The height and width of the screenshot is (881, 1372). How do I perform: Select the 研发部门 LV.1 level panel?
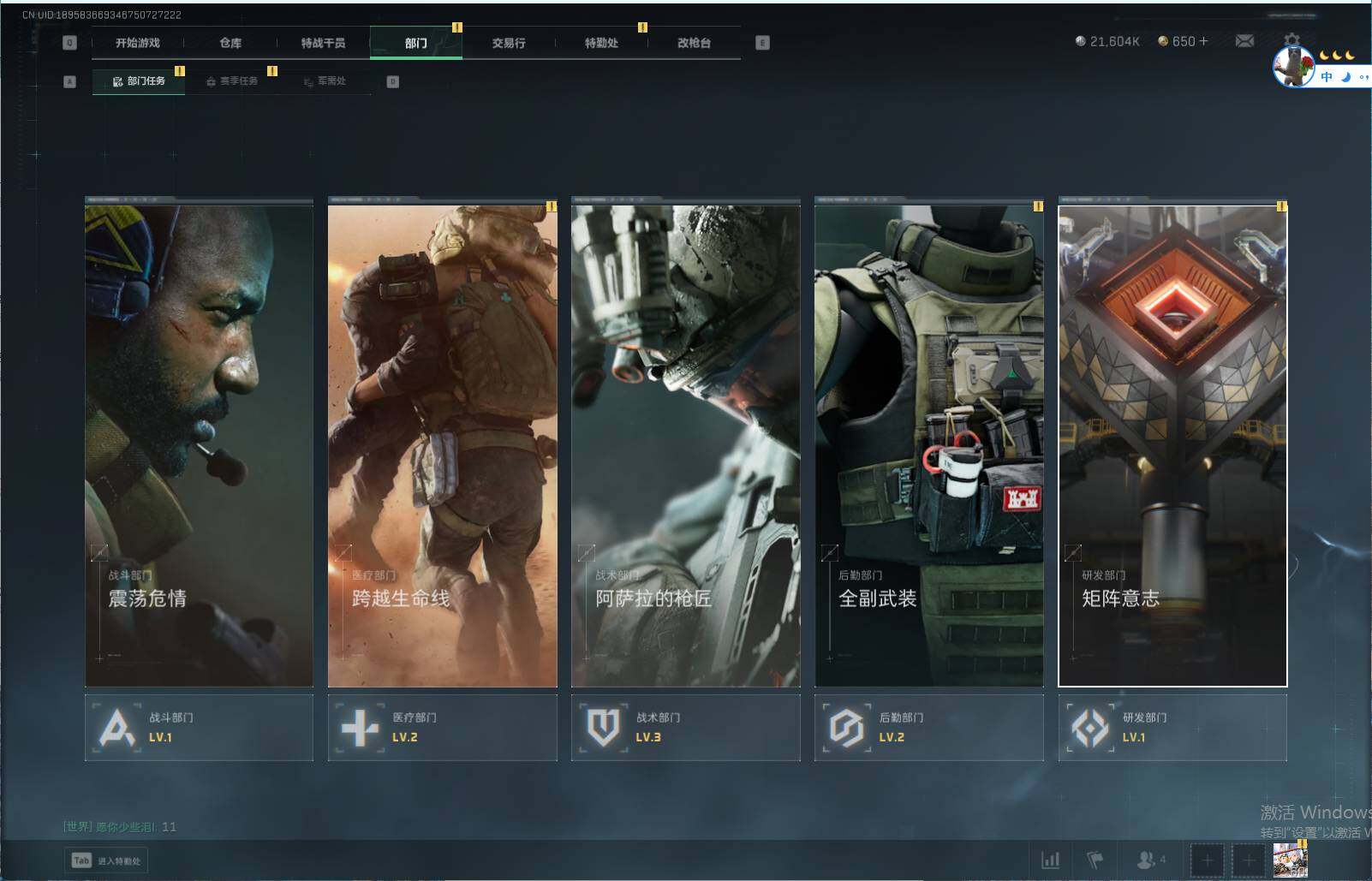point(1172,728)
